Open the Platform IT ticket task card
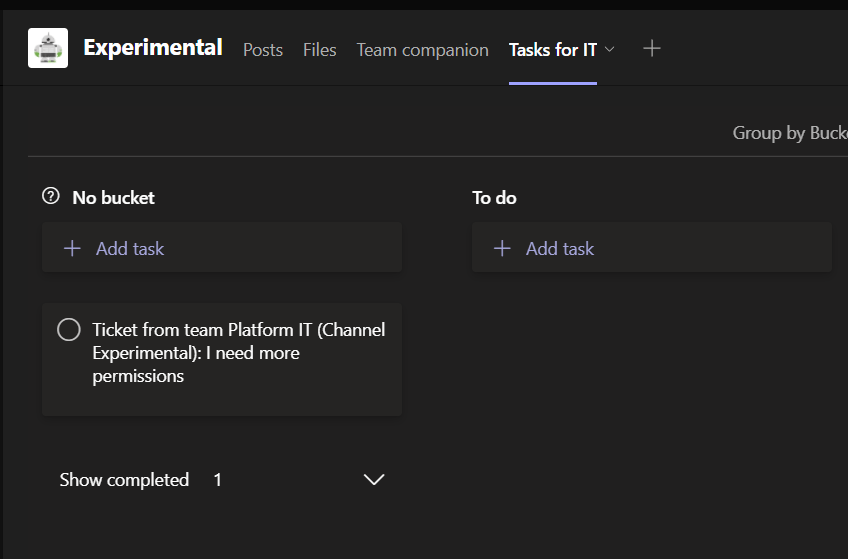The image size is (848, 559). (238, 353)
